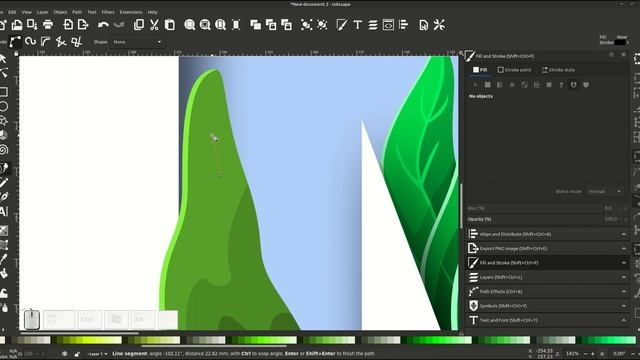Open Text and Font via toolbar T icon
This screenshot has height=360, width=640.
click(358, 24)
